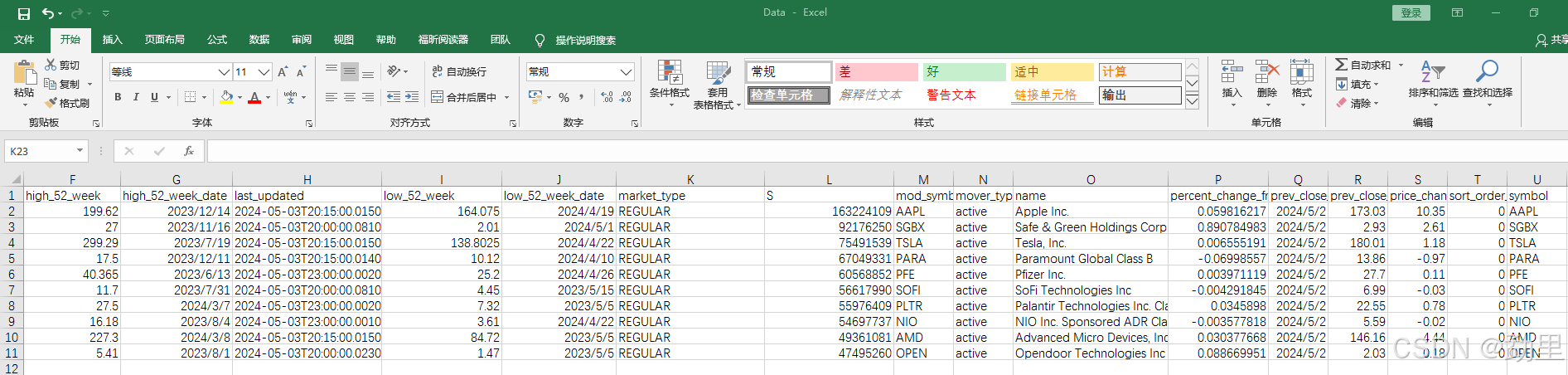Align text left
This screenshot has height=375, width=1568.
tap(332, 97)
